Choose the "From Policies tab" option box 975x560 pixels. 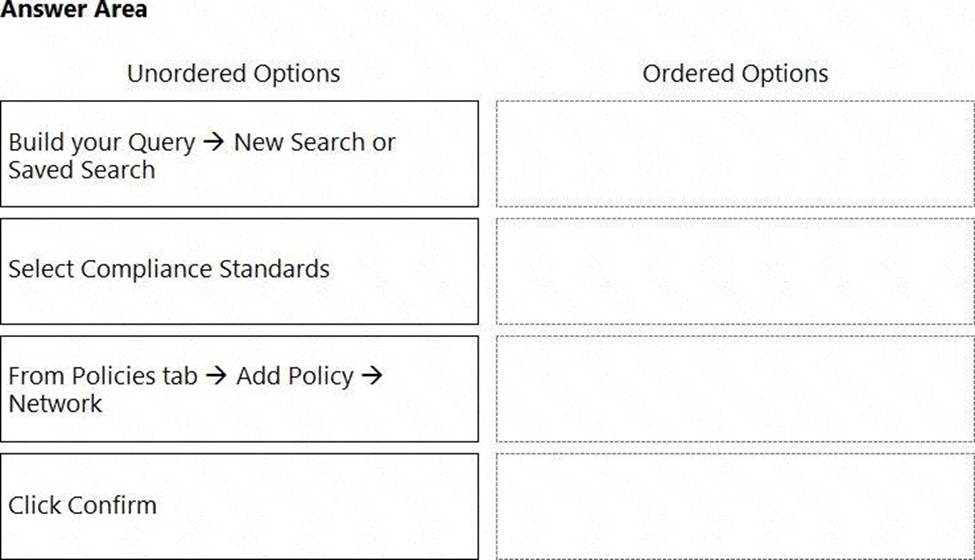(239, 389)
